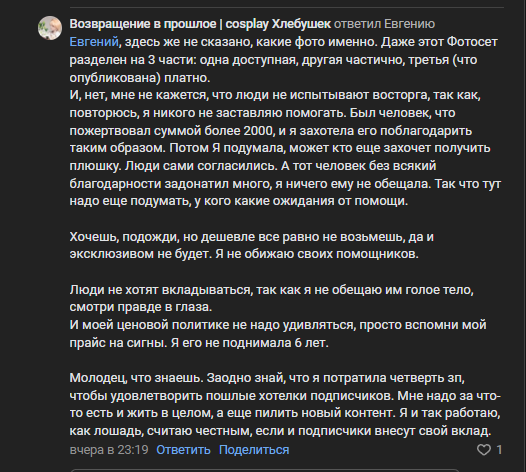Focus the reply input box below comment
This screenshot has height=472, width=526.
tap(265, 470)
